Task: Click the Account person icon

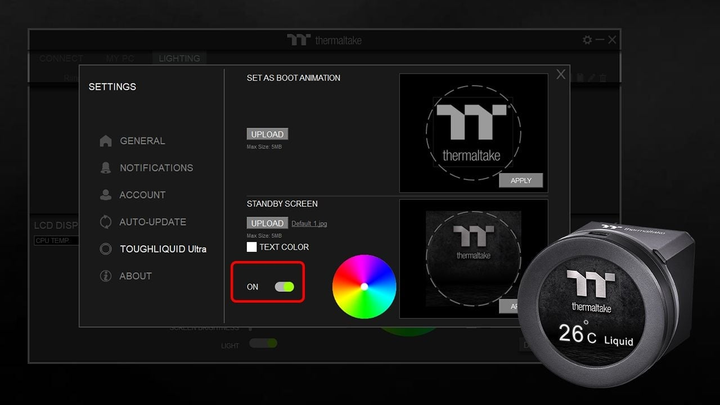Action: pyautogui.click(x=106, y=195)
